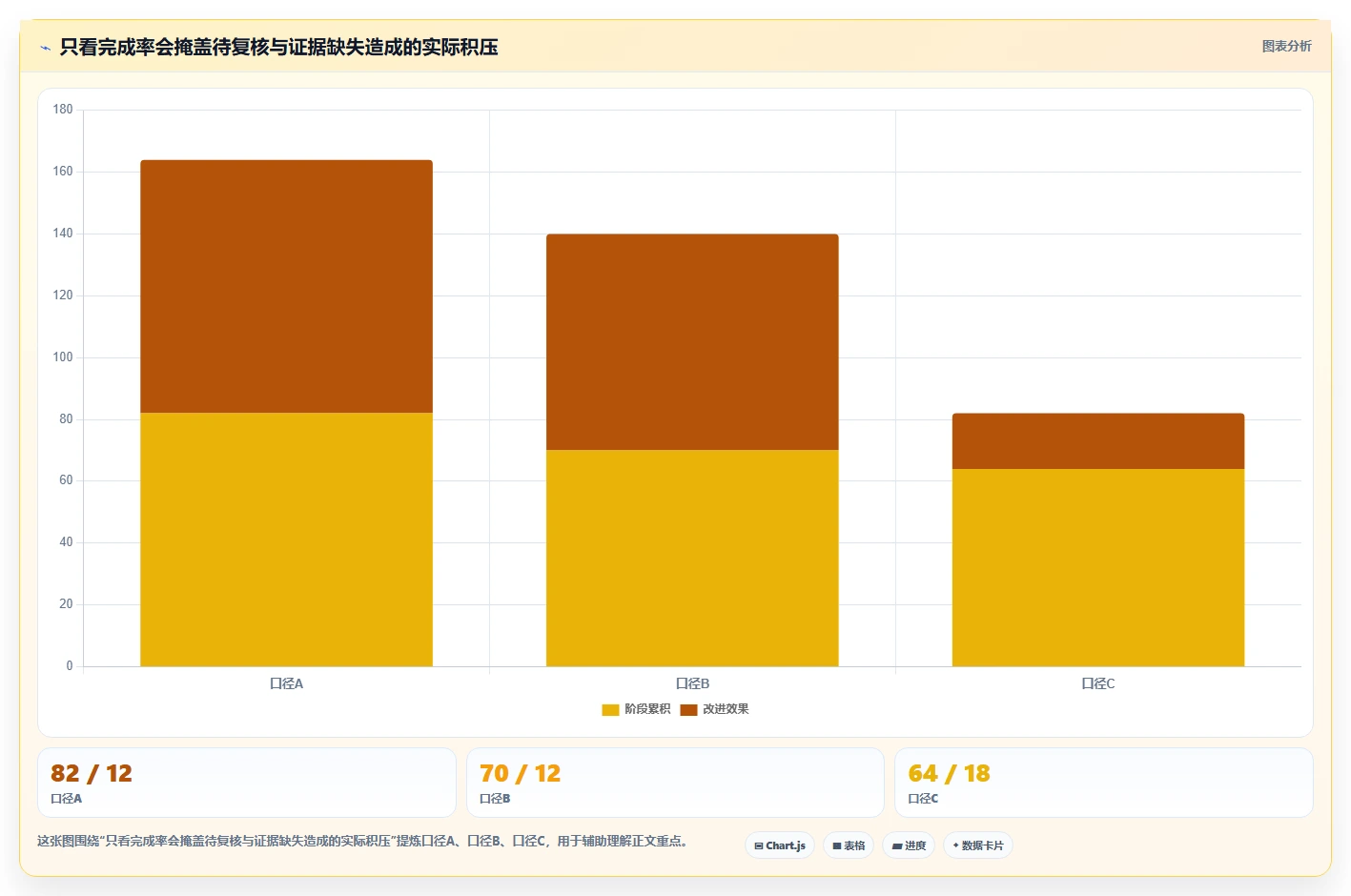Screen dimensions: 1351x896
Task: Click the brown 改进效果 segment of the 口径C bar
Action: pyautogui.click(x=1098, y=441)
